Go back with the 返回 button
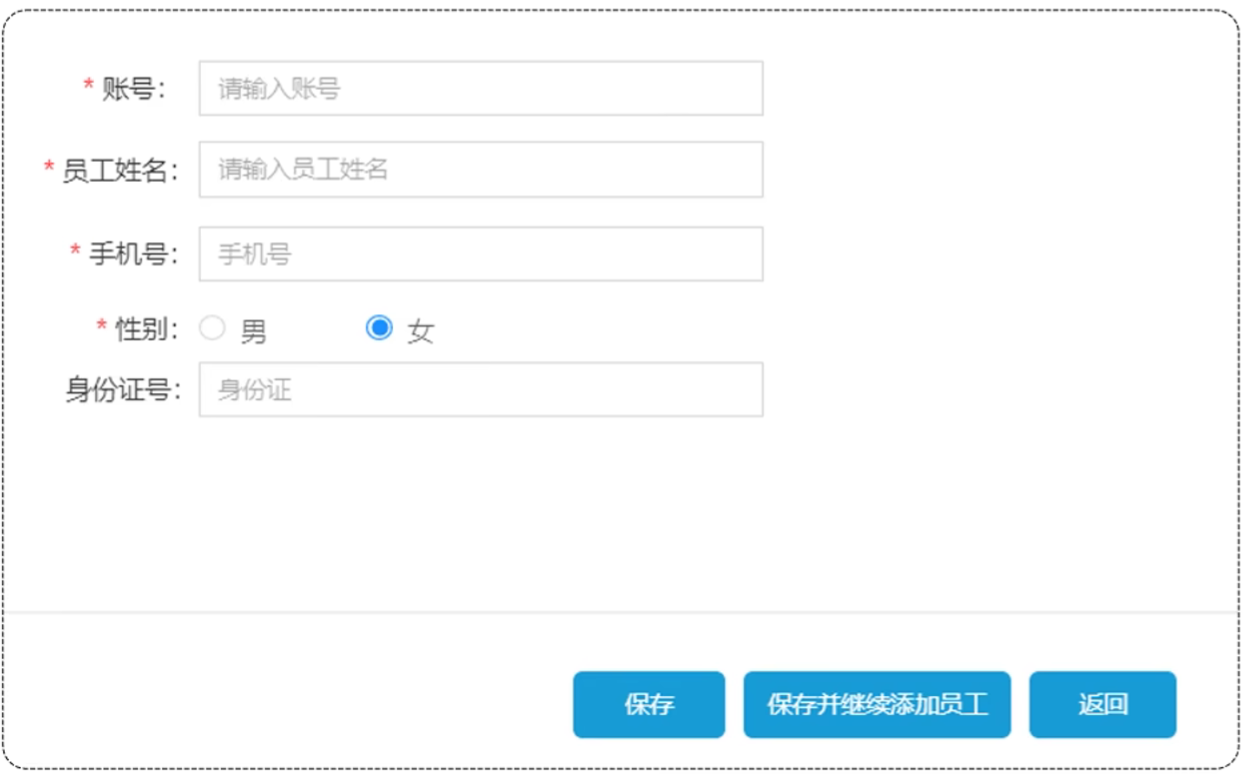Screen dimensions: 1245x776 click(1102, 705)
